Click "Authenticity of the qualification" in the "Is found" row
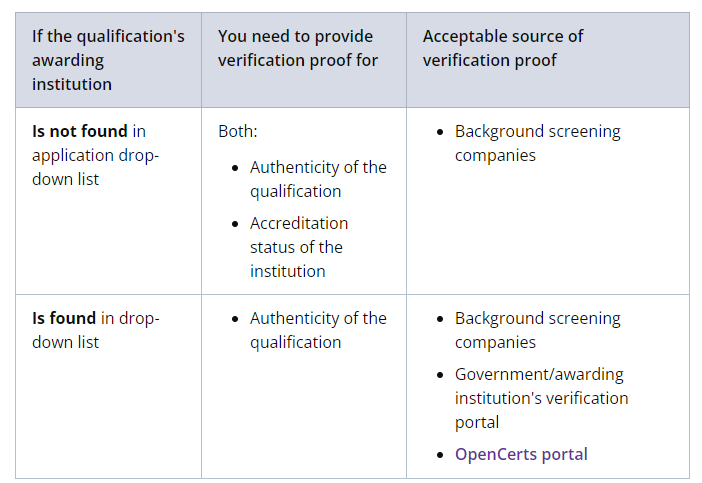 318,330
